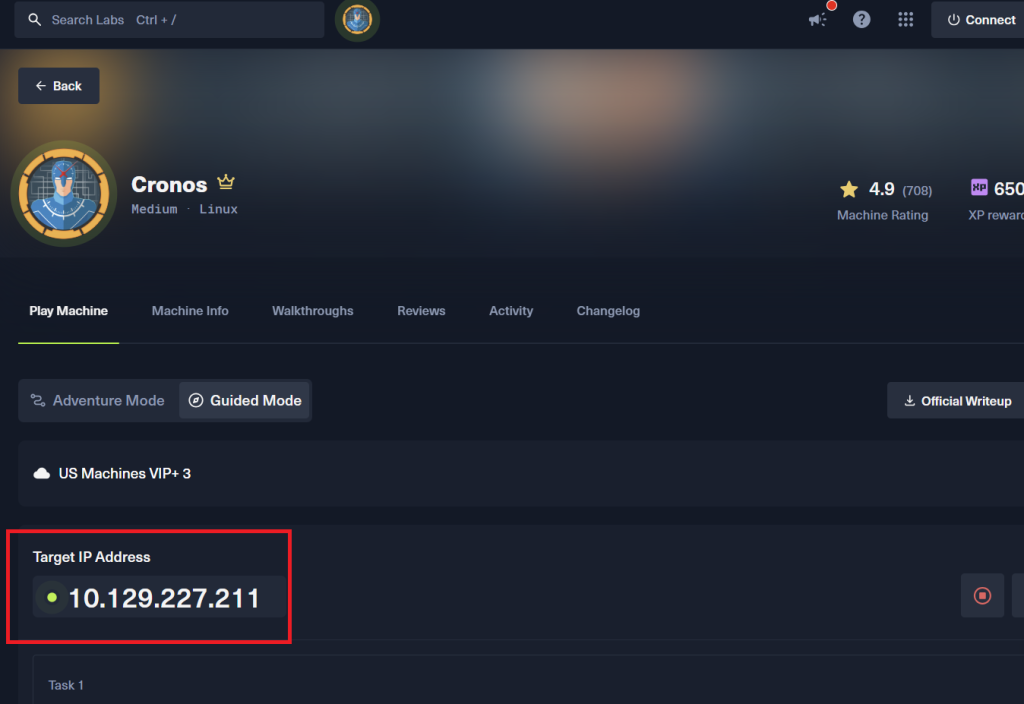Click the Task 1 label
The width and height of the screenshot is (1024, 704).
pos(66,685)
